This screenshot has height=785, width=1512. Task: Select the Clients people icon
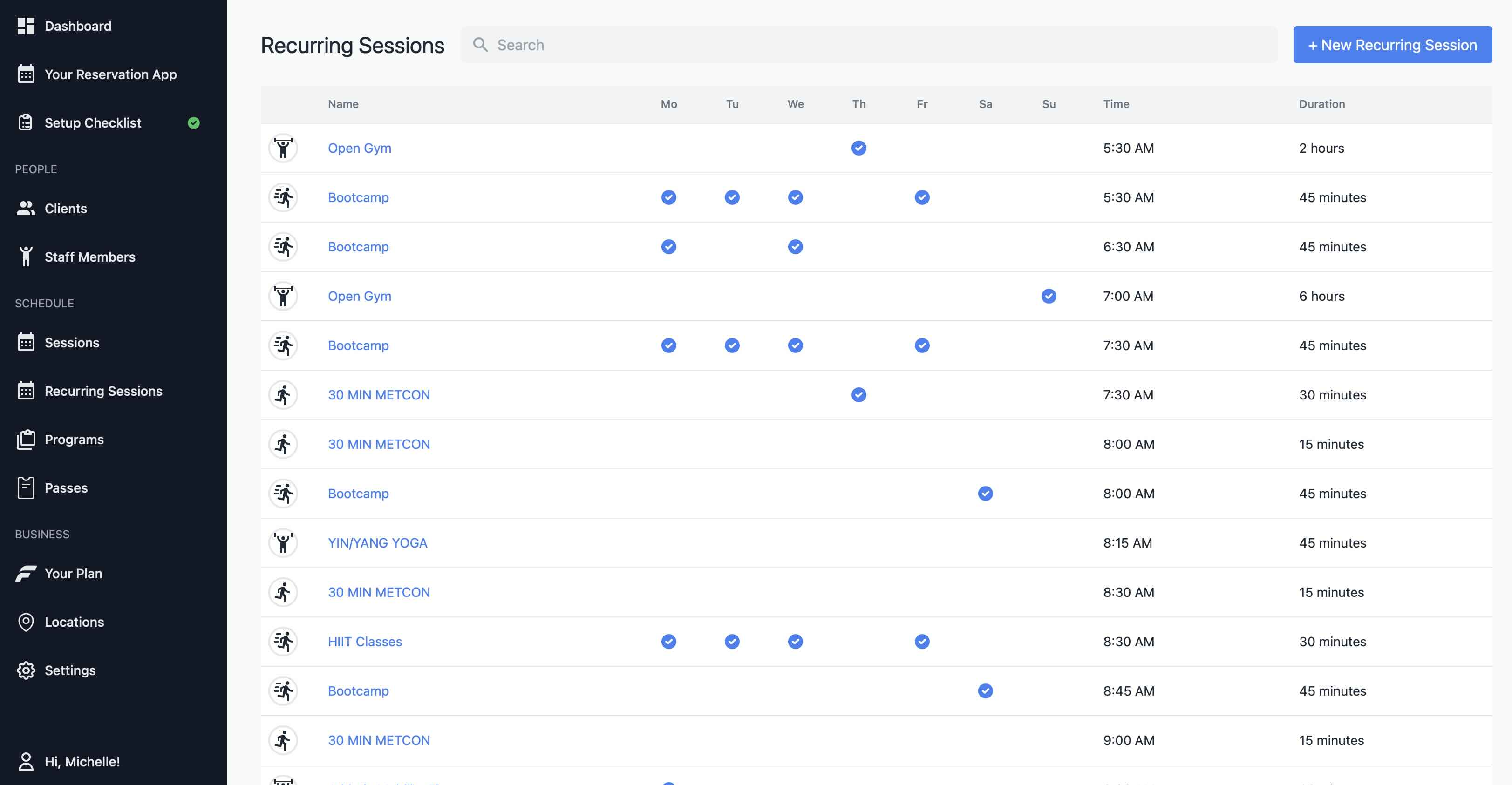coord(26,208)
